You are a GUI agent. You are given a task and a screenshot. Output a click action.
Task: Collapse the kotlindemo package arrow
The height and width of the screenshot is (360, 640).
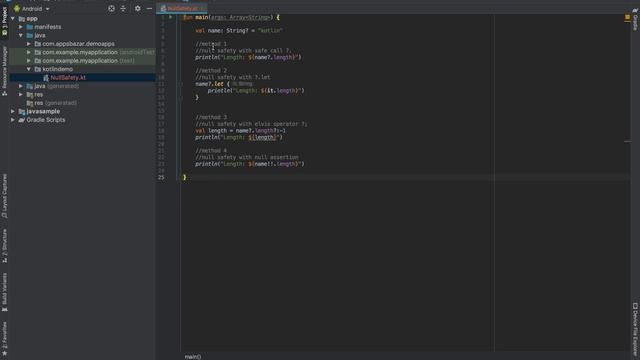point(29,69)
